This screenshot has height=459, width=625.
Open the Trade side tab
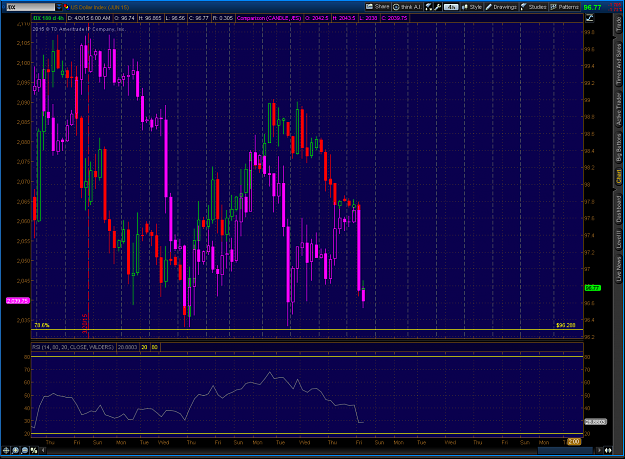618,24
